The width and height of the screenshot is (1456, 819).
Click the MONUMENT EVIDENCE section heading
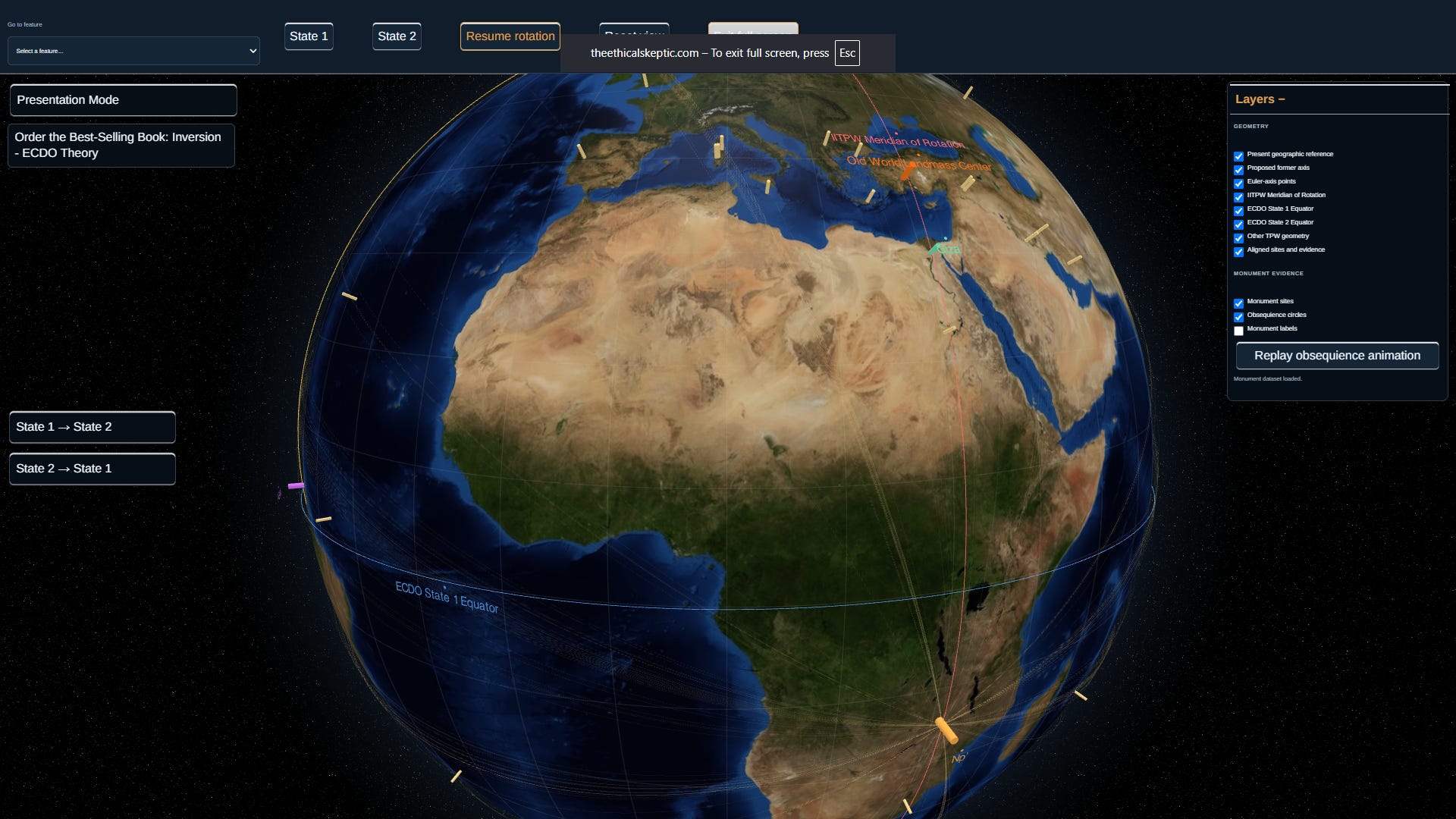(1268, 274)
